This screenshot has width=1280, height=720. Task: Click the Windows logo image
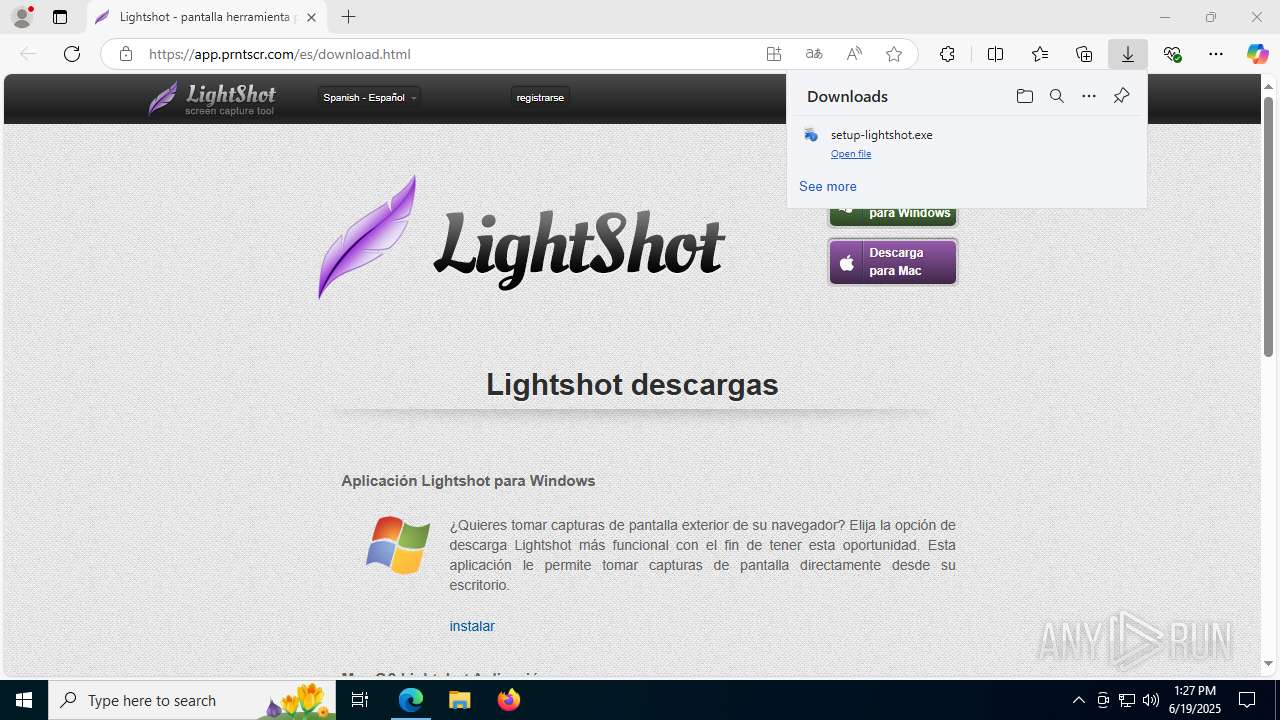398,545
